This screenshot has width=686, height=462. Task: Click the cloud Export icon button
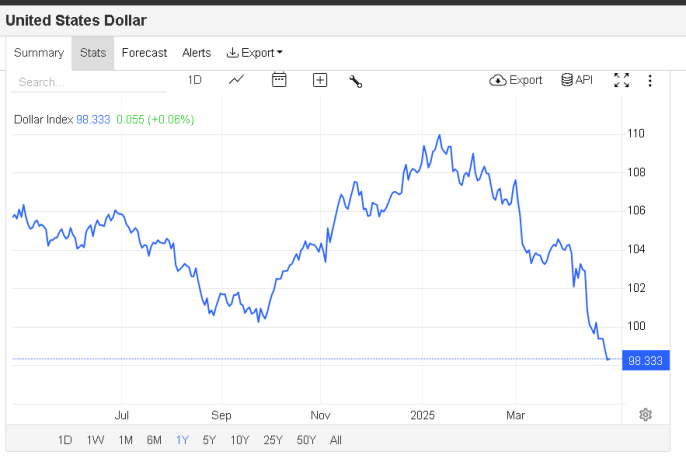[x=516, y=80]
